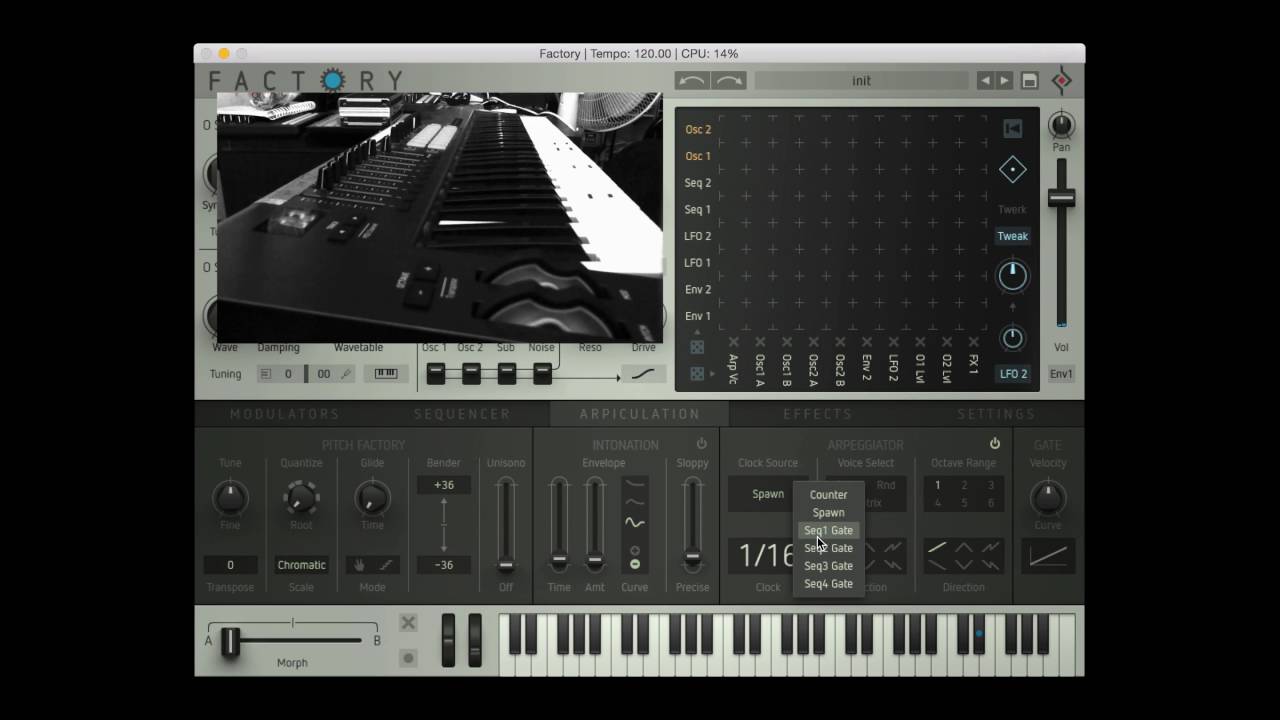
Task: Click the +36 Bender up range field
Action: coord(444,485)
